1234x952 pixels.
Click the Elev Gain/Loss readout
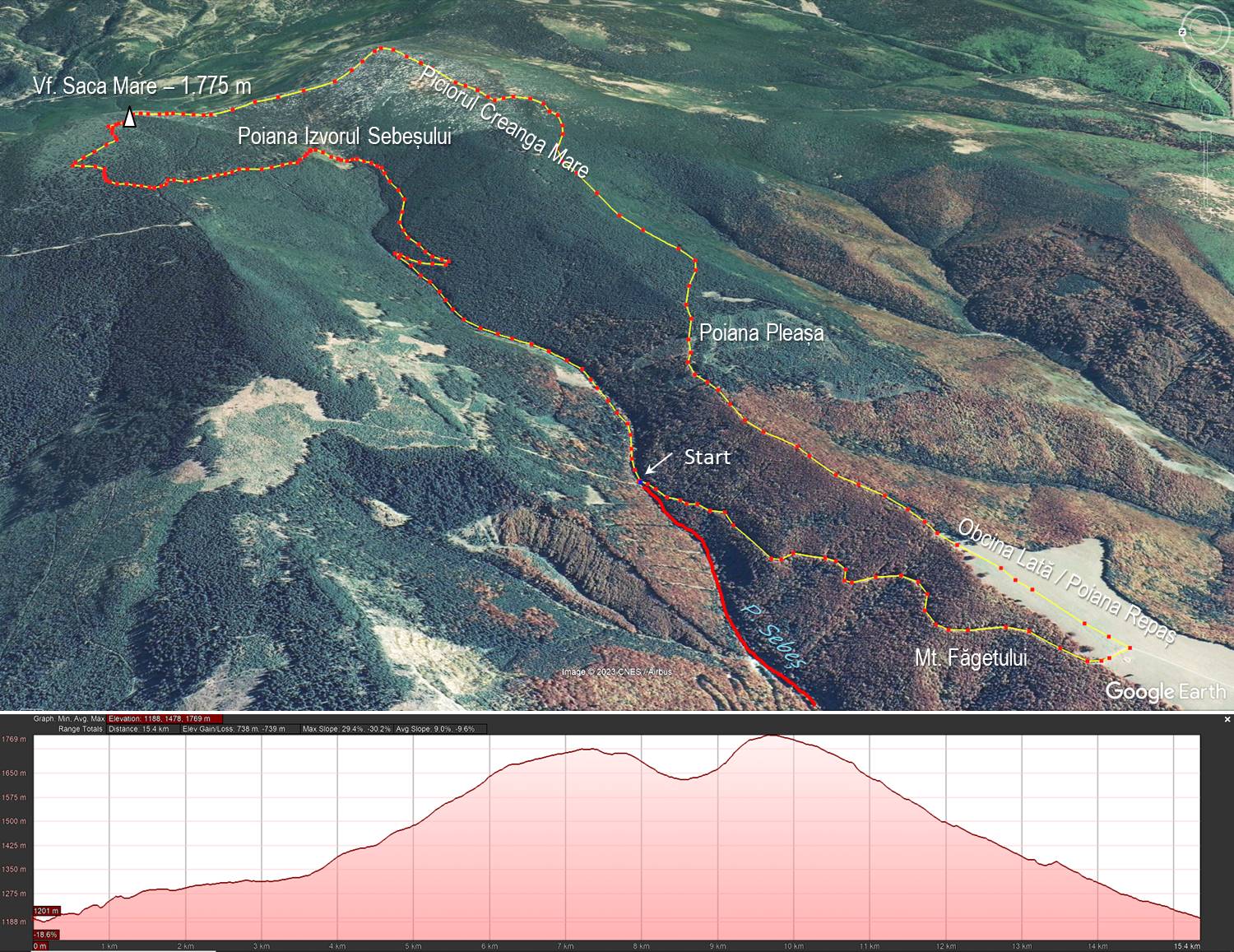pos(234,729)
